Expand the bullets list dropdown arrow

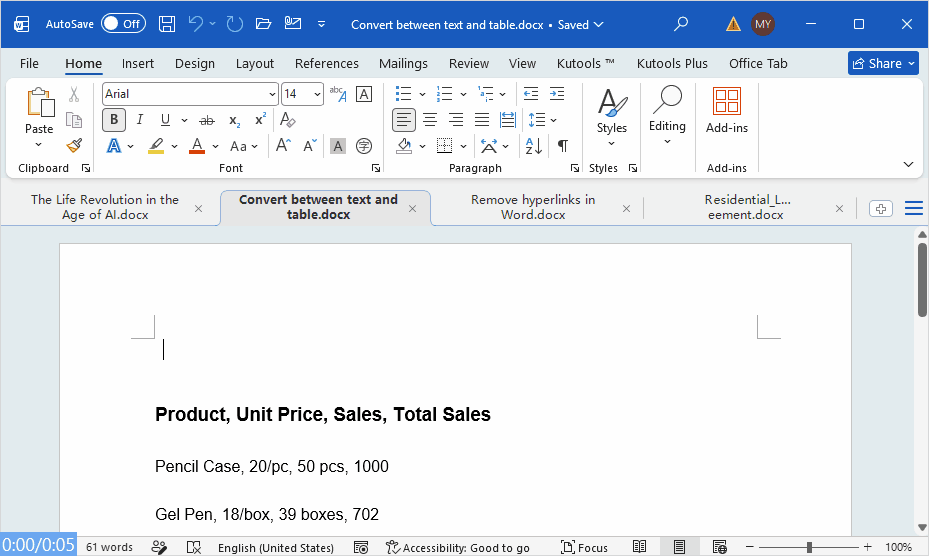click(422, 94)
